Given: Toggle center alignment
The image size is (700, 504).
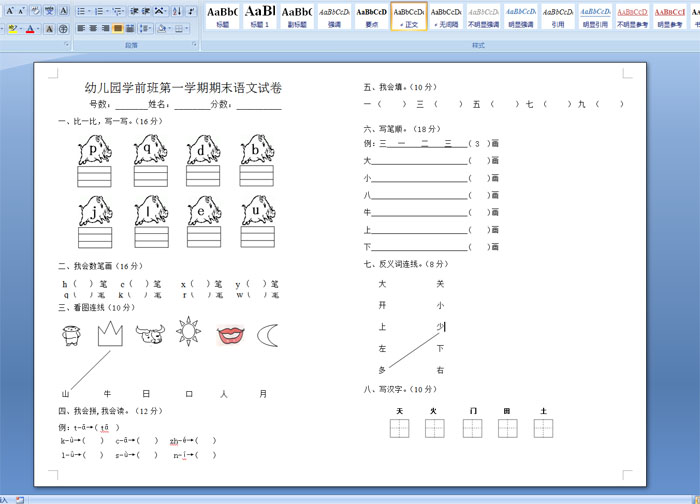Looking at the screenshot, I should 93,29.
